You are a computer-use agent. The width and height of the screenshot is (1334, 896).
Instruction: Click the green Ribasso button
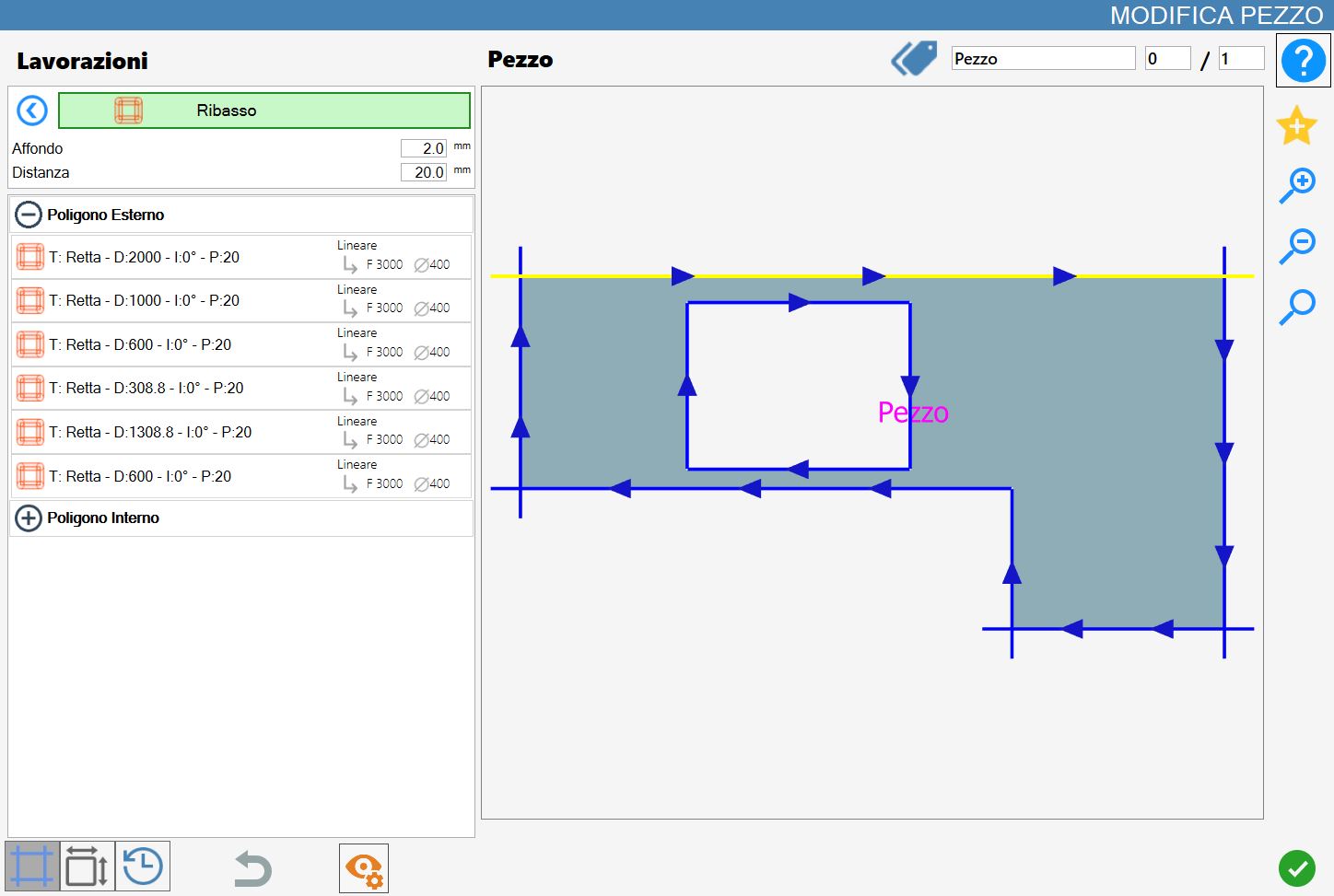[x=264, y=111]
